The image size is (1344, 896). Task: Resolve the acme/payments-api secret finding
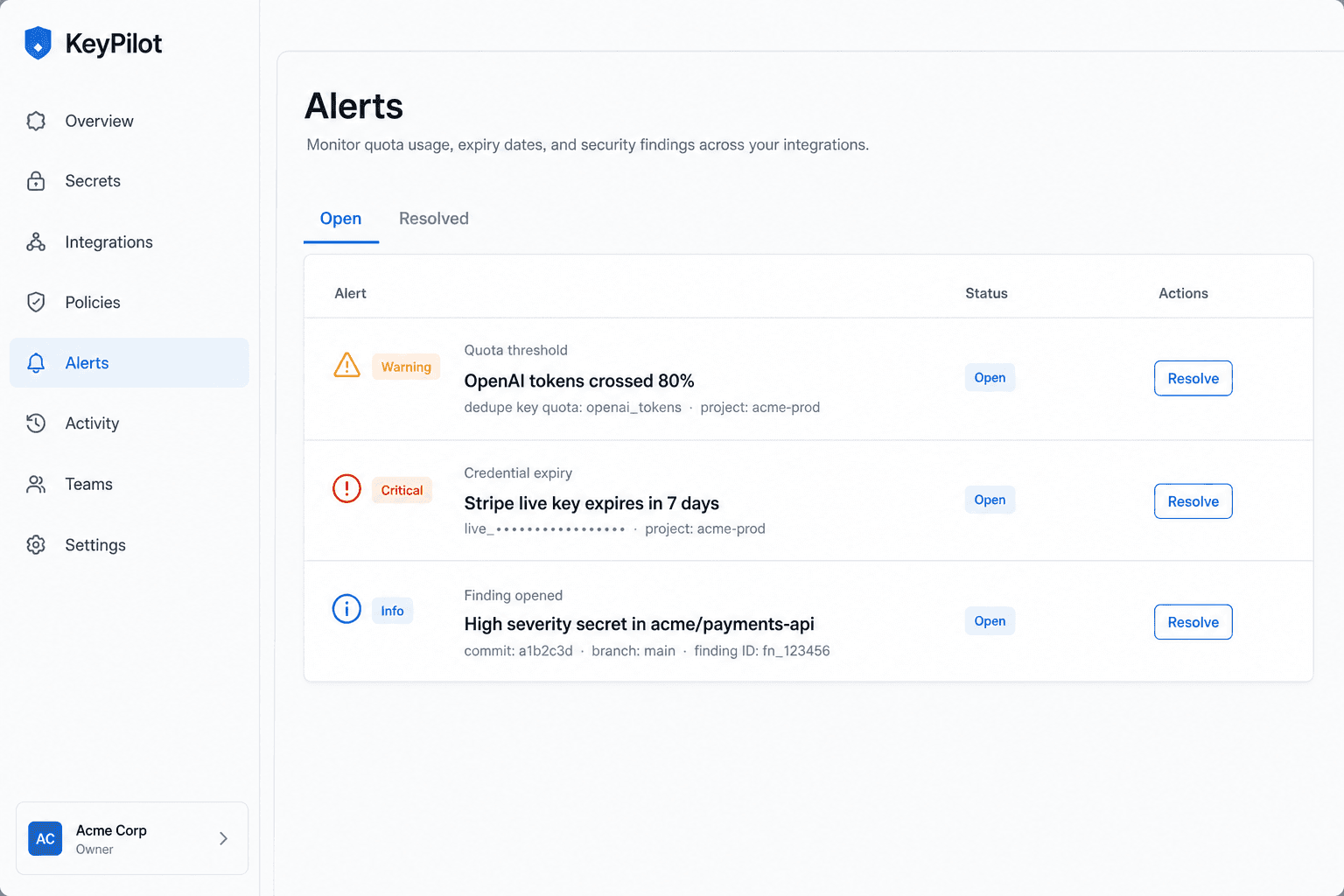click(x=1193, y=622)
